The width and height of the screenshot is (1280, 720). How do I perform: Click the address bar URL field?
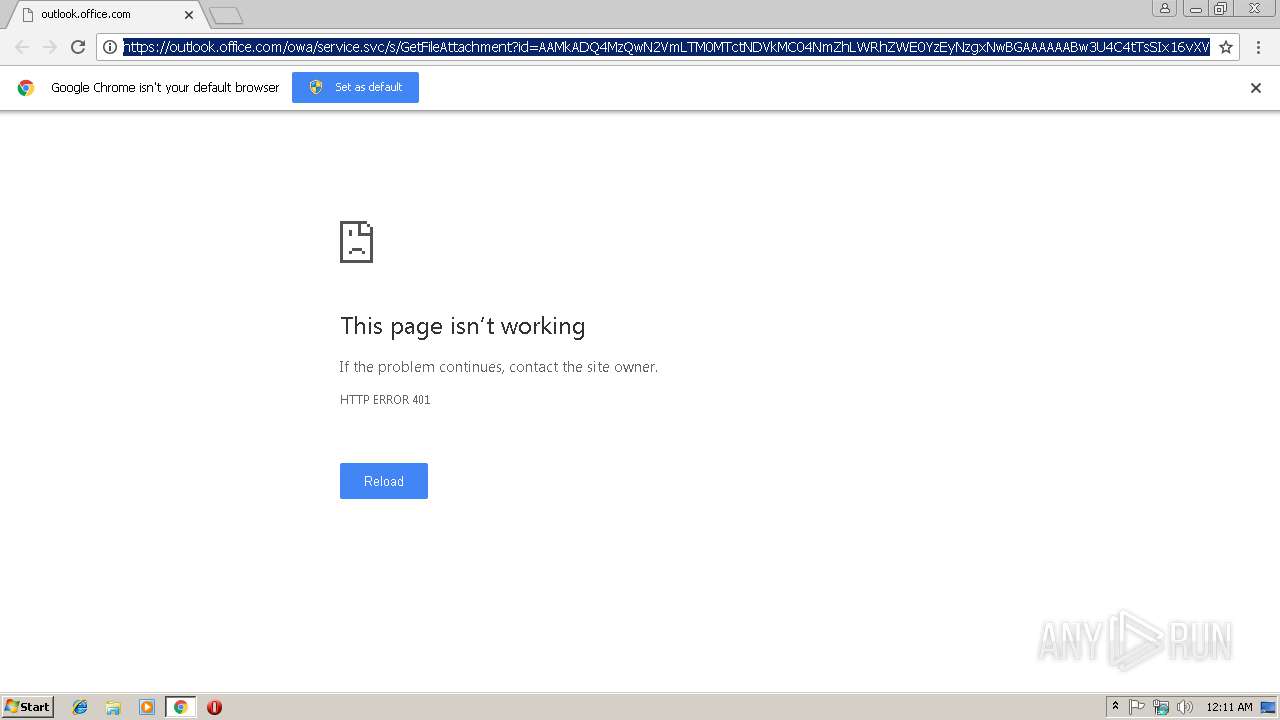[666, 47]
